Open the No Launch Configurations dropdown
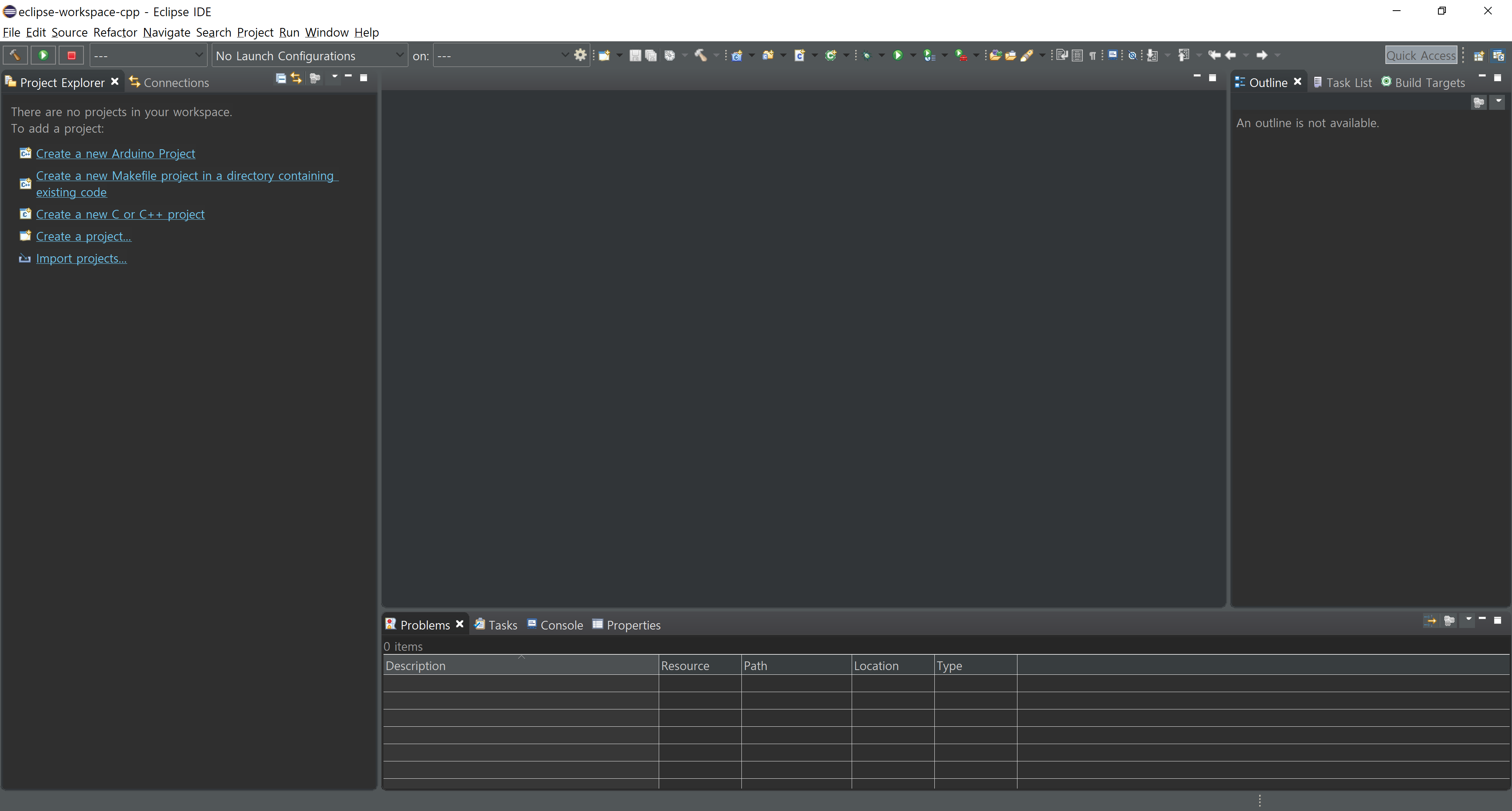 (x=309, y=56)
